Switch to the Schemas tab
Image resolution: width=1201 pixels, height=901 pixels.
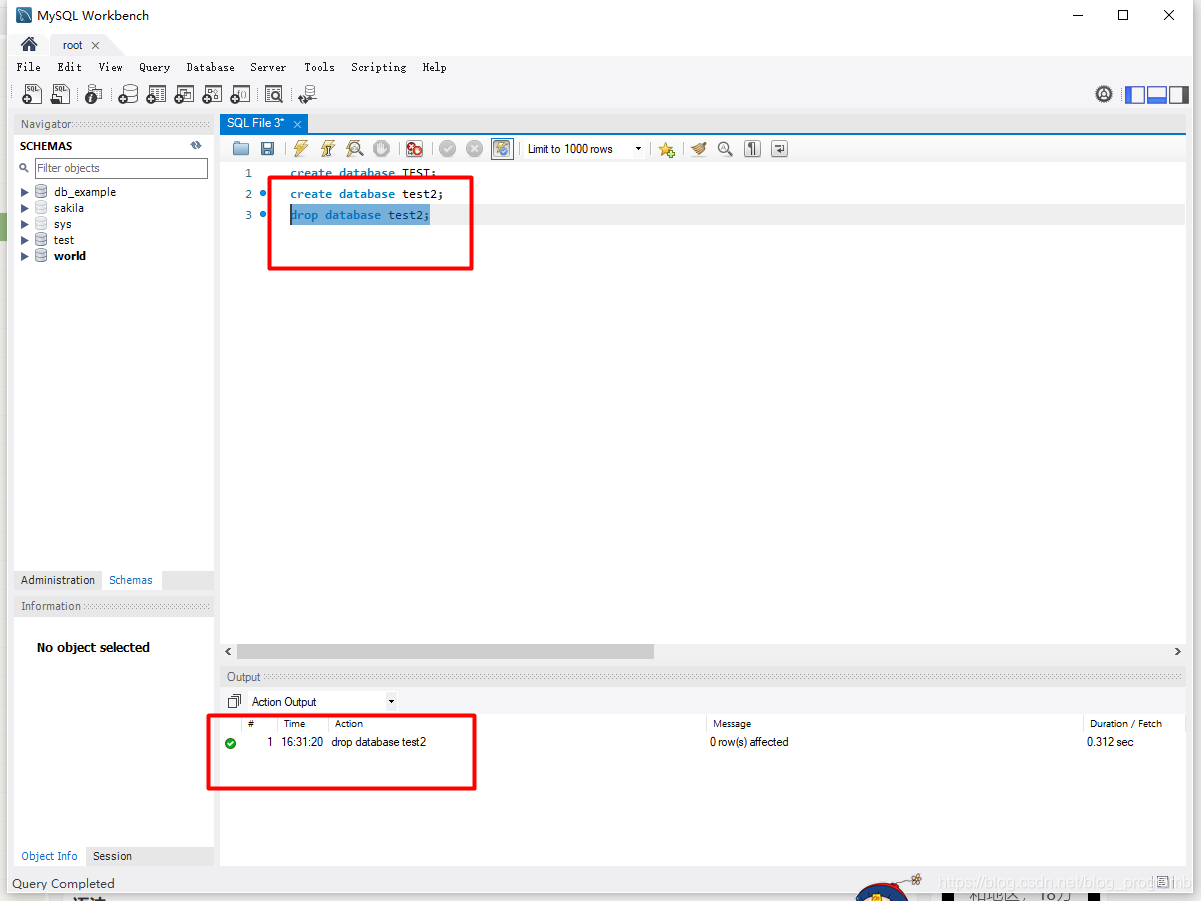point(131,580)
